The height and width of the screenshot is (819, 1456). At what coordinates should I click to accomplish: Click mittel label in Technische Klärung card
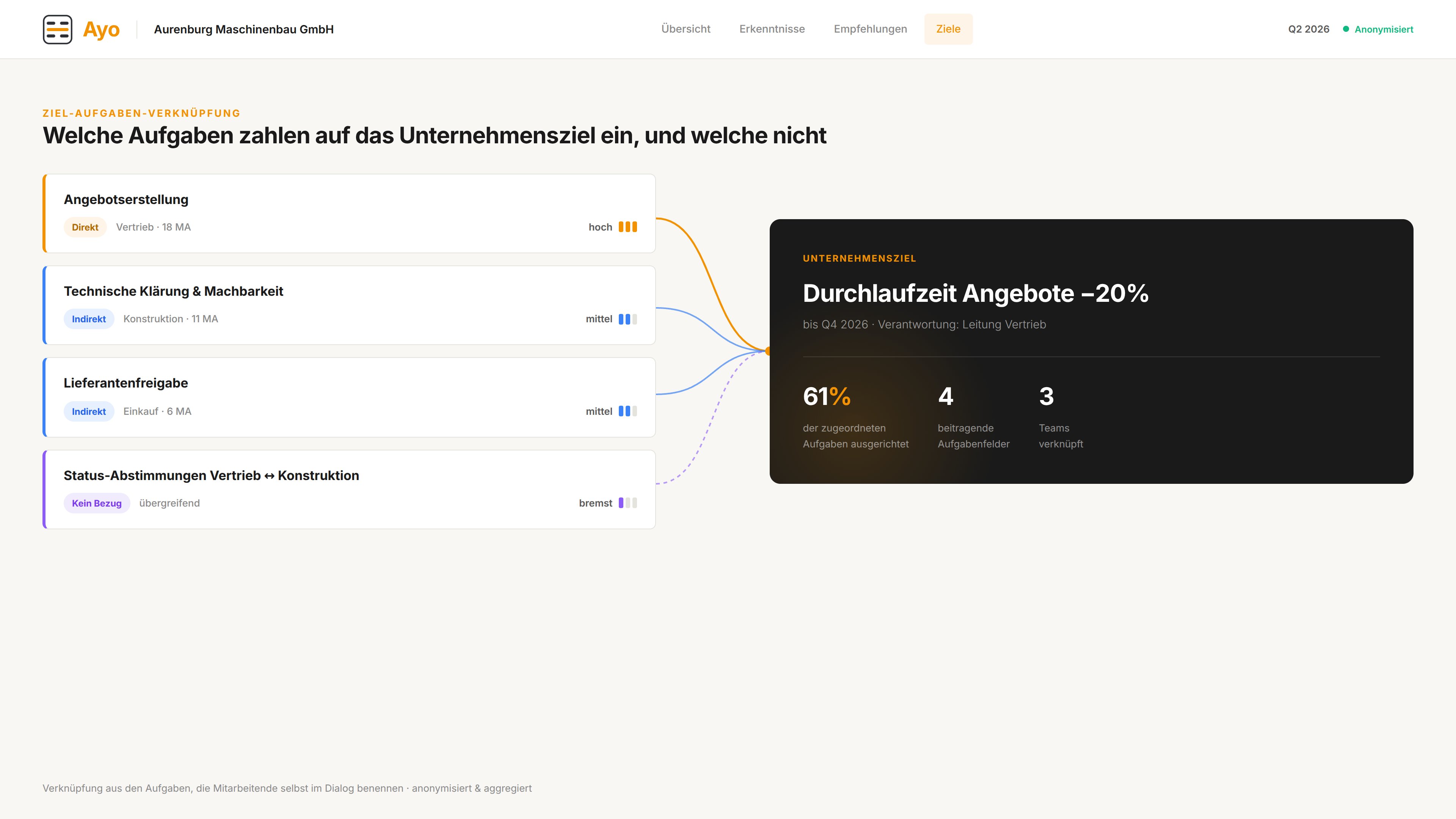tap(599, 319)
